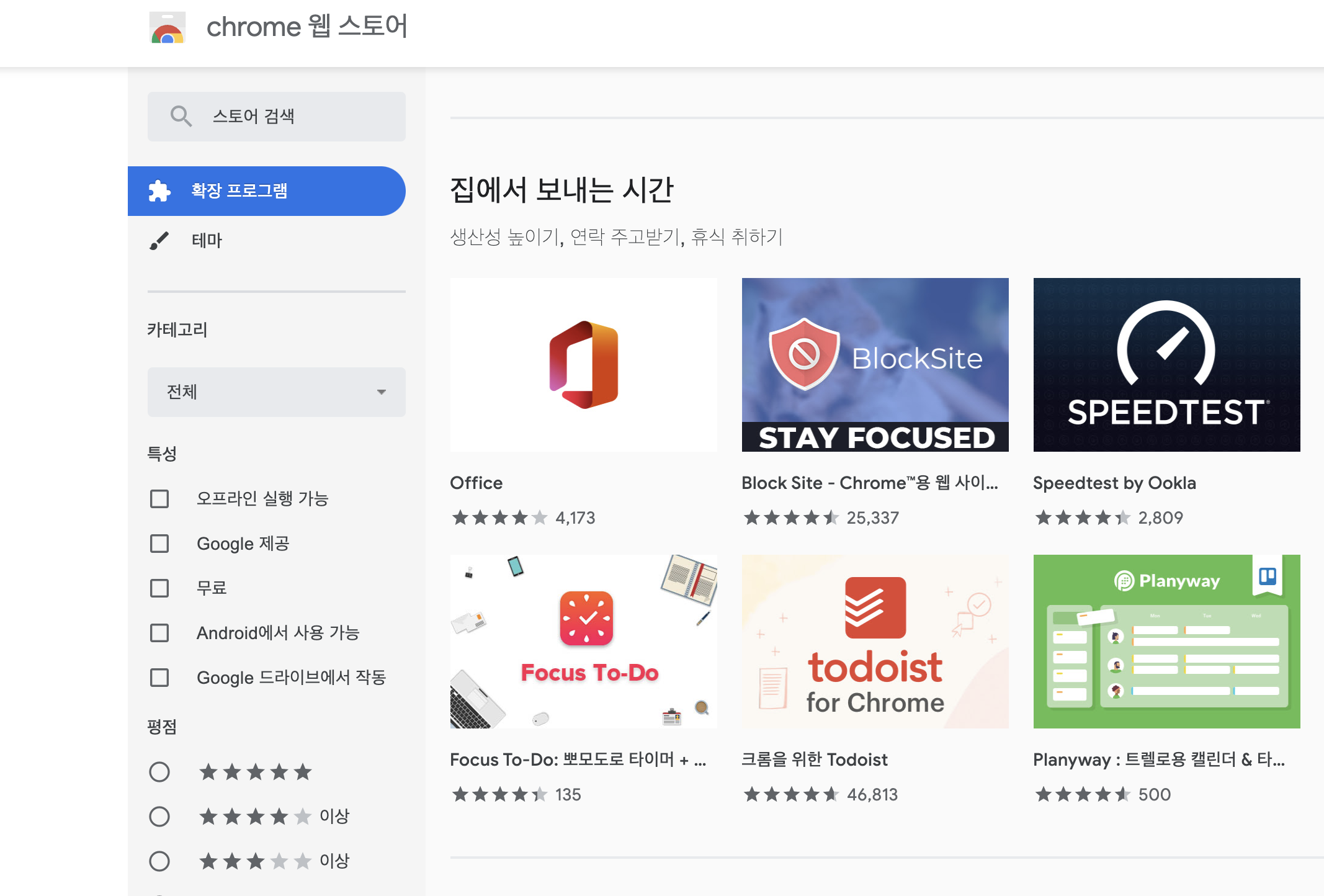The height and width of the screenshot is (896, 1324).
Task: Enable the 오프라인 실행 가능 checkbox
Action: (159, 499)
